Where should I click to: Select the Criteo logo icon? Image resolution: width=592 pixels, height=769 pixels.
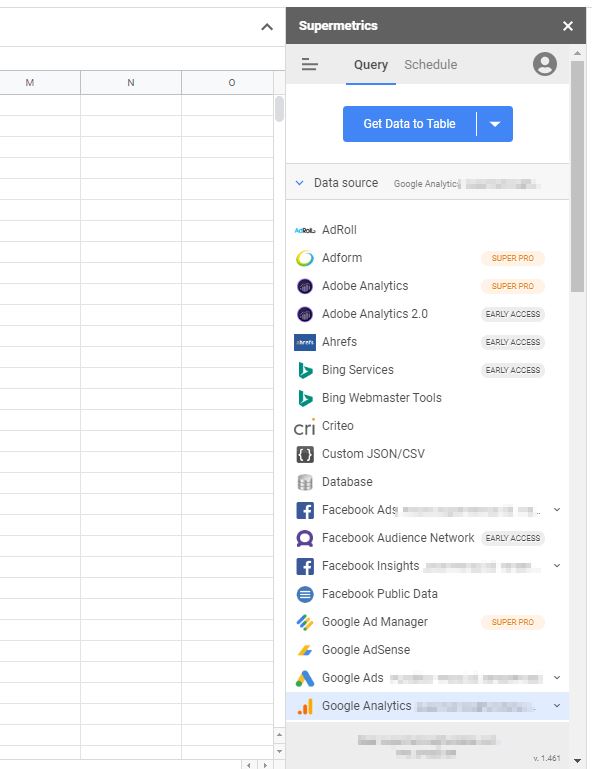point(305,427)
